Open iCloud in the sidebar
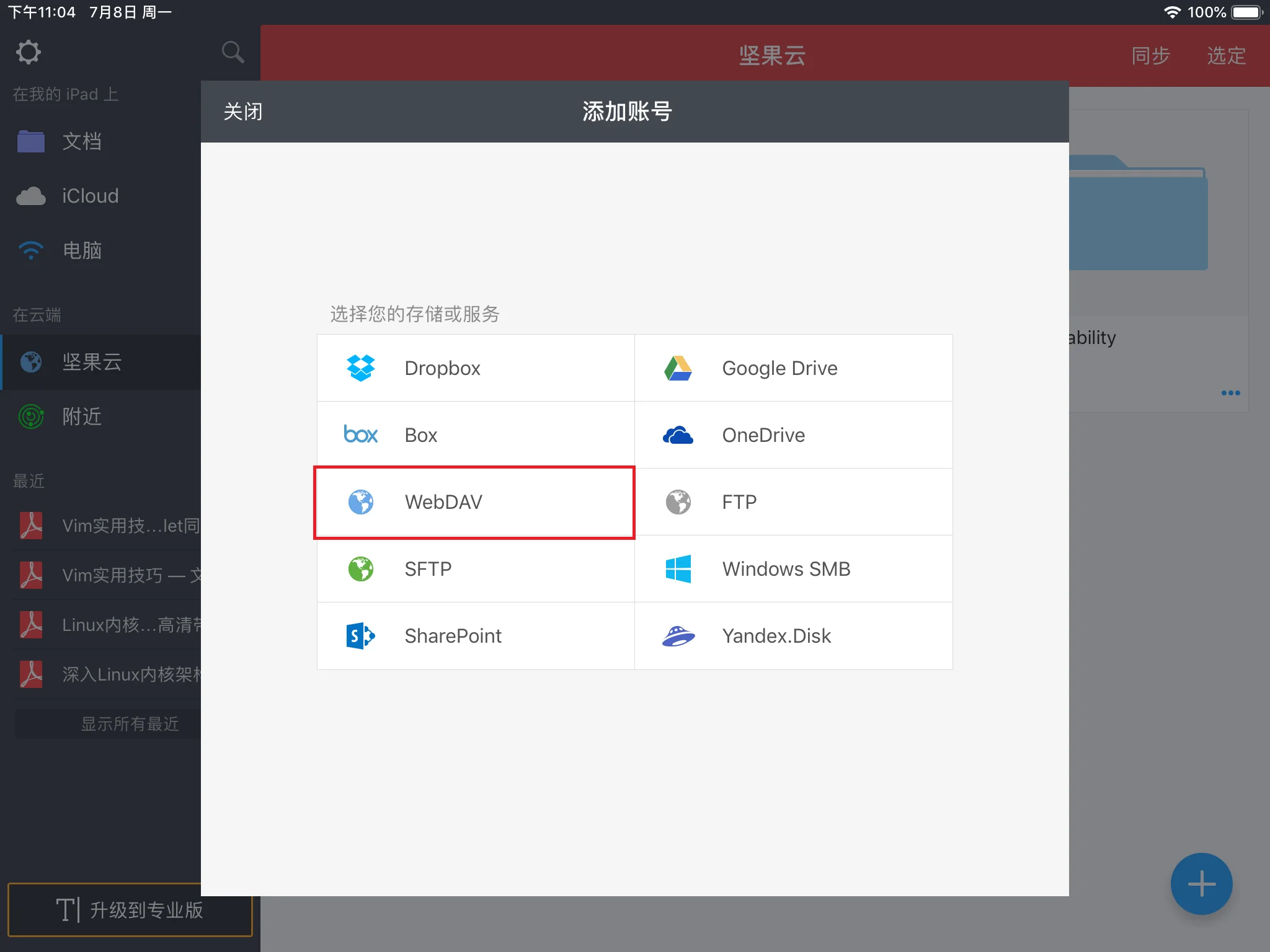Image resolution: width=1270 pixels, height=952 pixels. pyautogui.click(x=89, y=196)
